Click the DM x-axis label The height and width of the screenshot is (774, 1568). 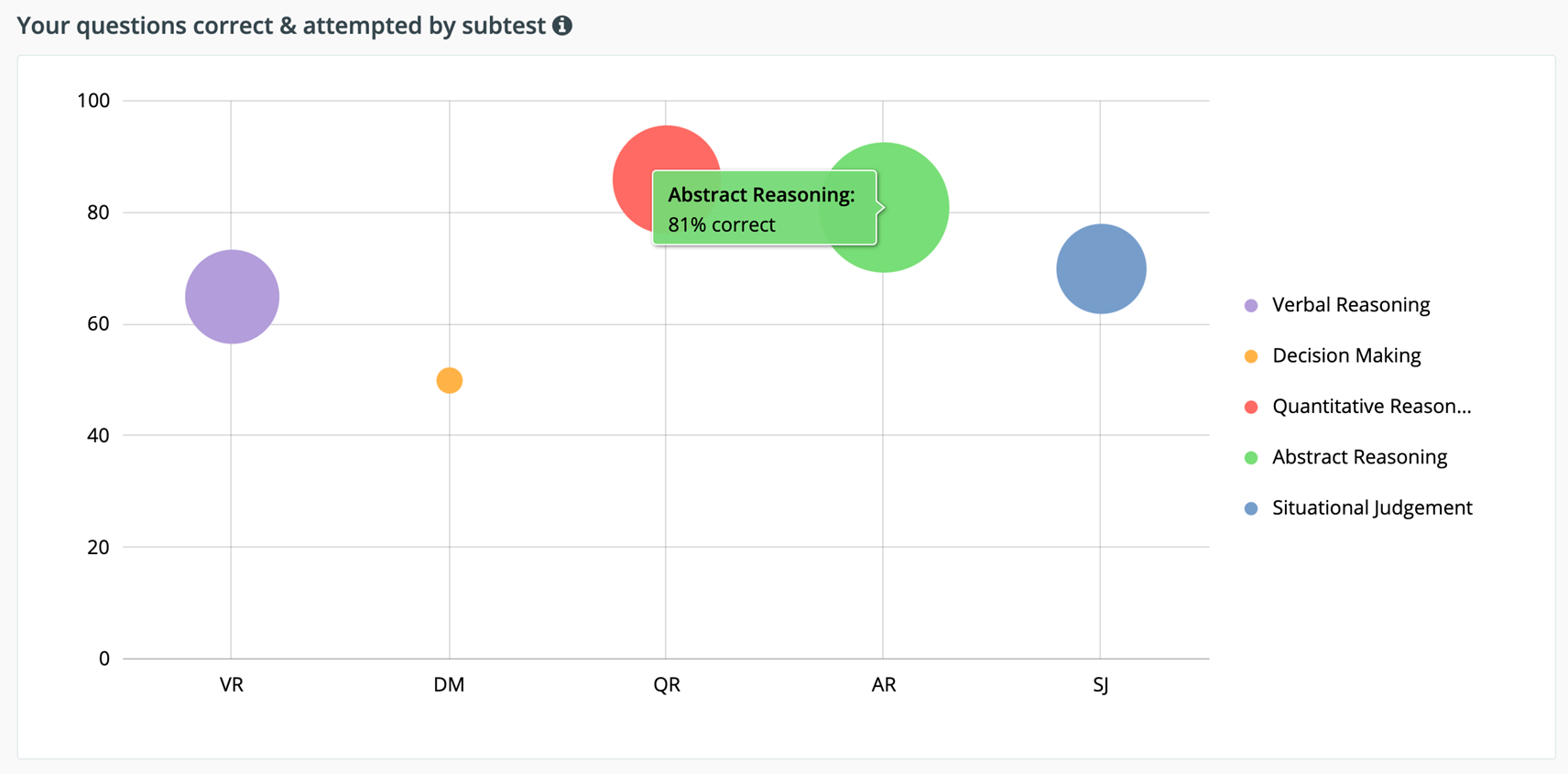449,685
